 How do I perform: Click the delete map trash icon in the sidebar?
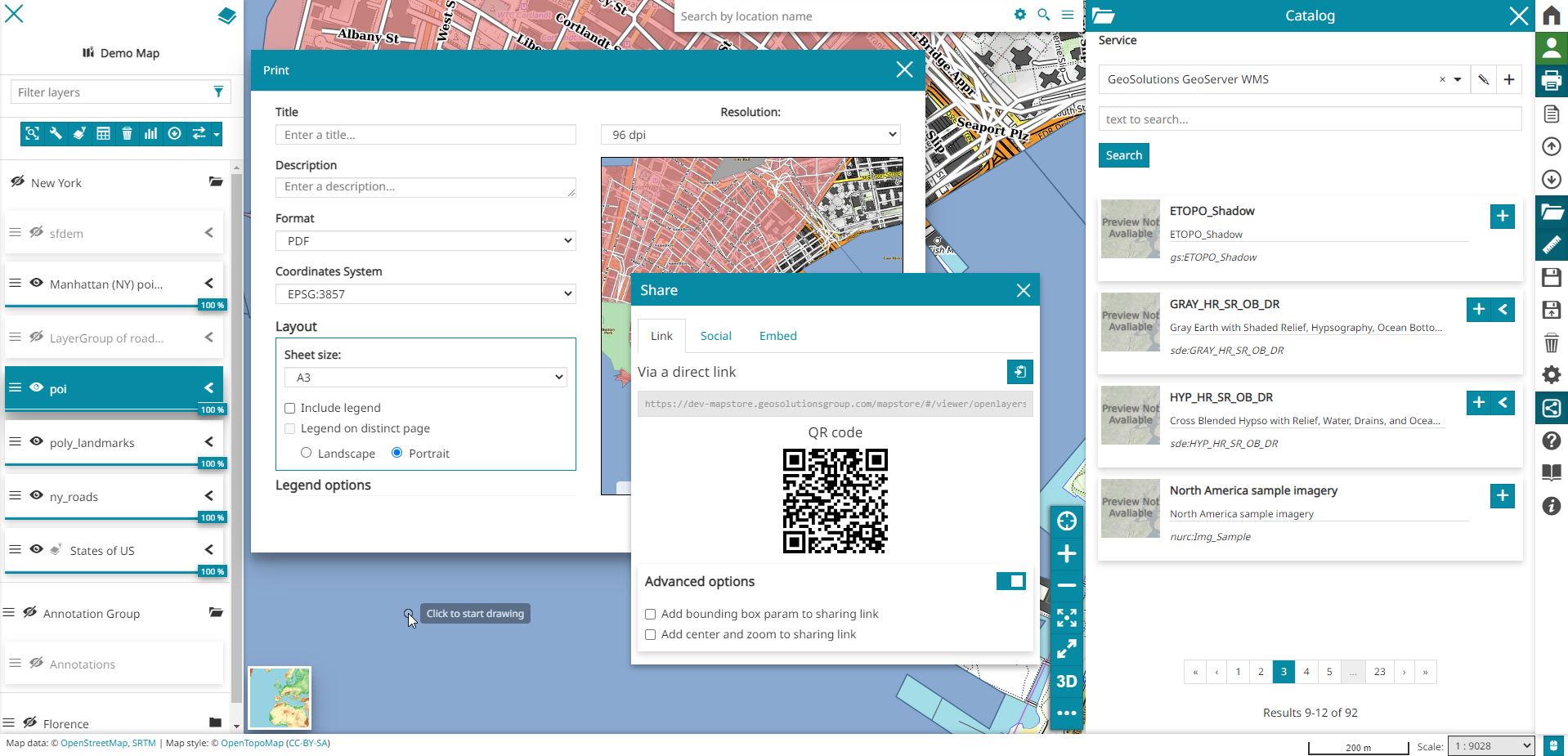pos(1552,342)
